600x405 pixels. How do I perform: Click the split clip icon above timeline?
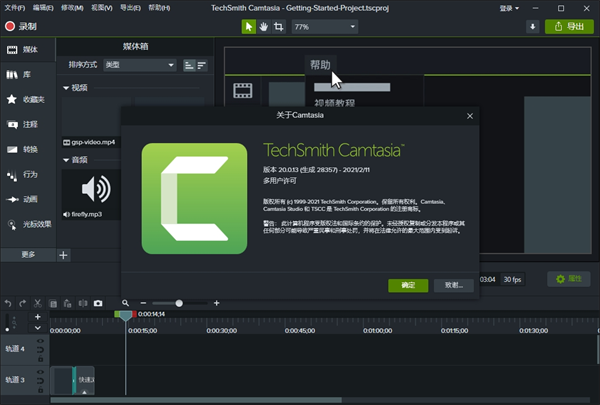click(x=83, y=303)
